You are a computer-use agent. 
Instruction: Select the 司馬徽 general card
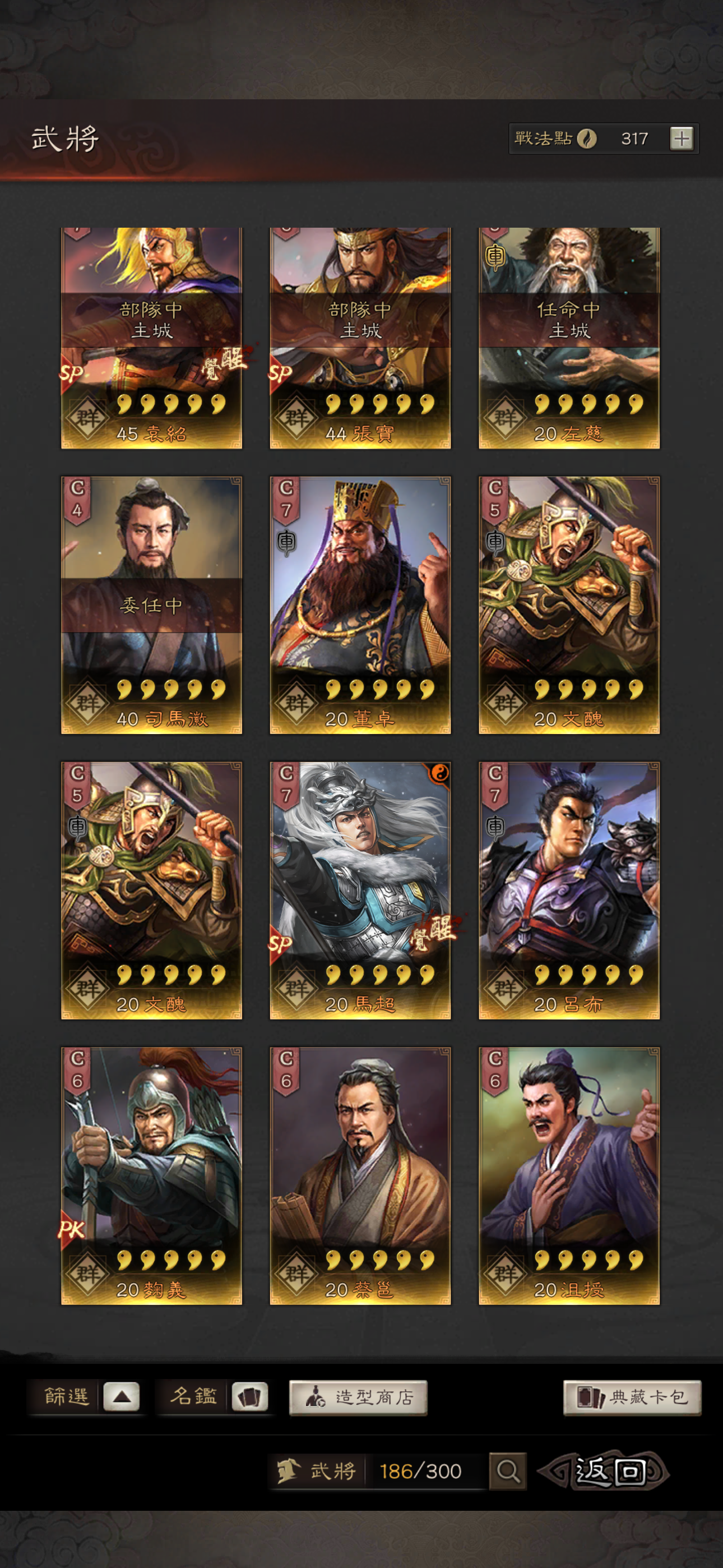tap(151, 605)
